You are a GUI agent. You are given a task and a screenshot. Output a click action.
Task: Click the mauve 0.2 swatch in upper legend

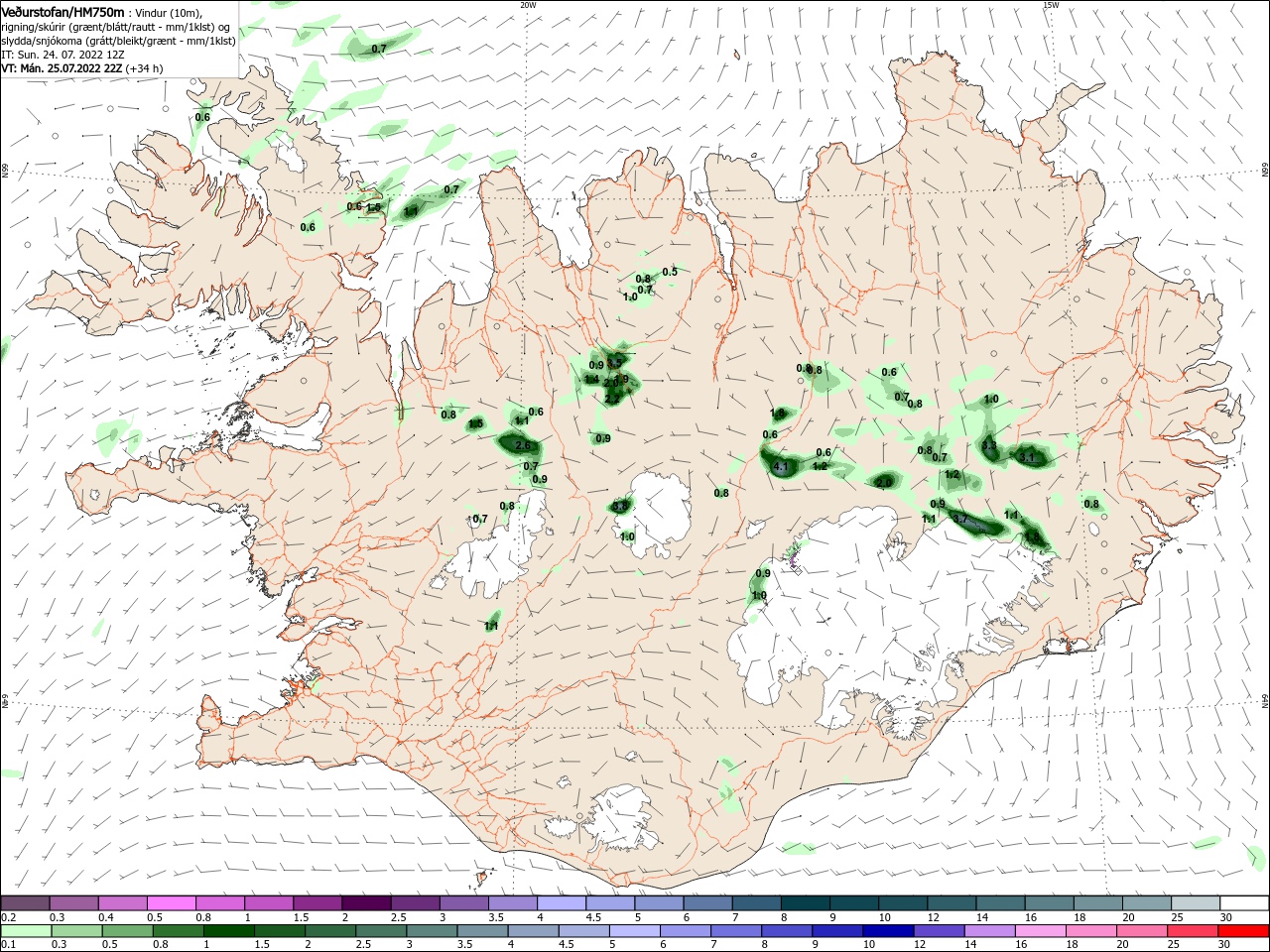25,903
